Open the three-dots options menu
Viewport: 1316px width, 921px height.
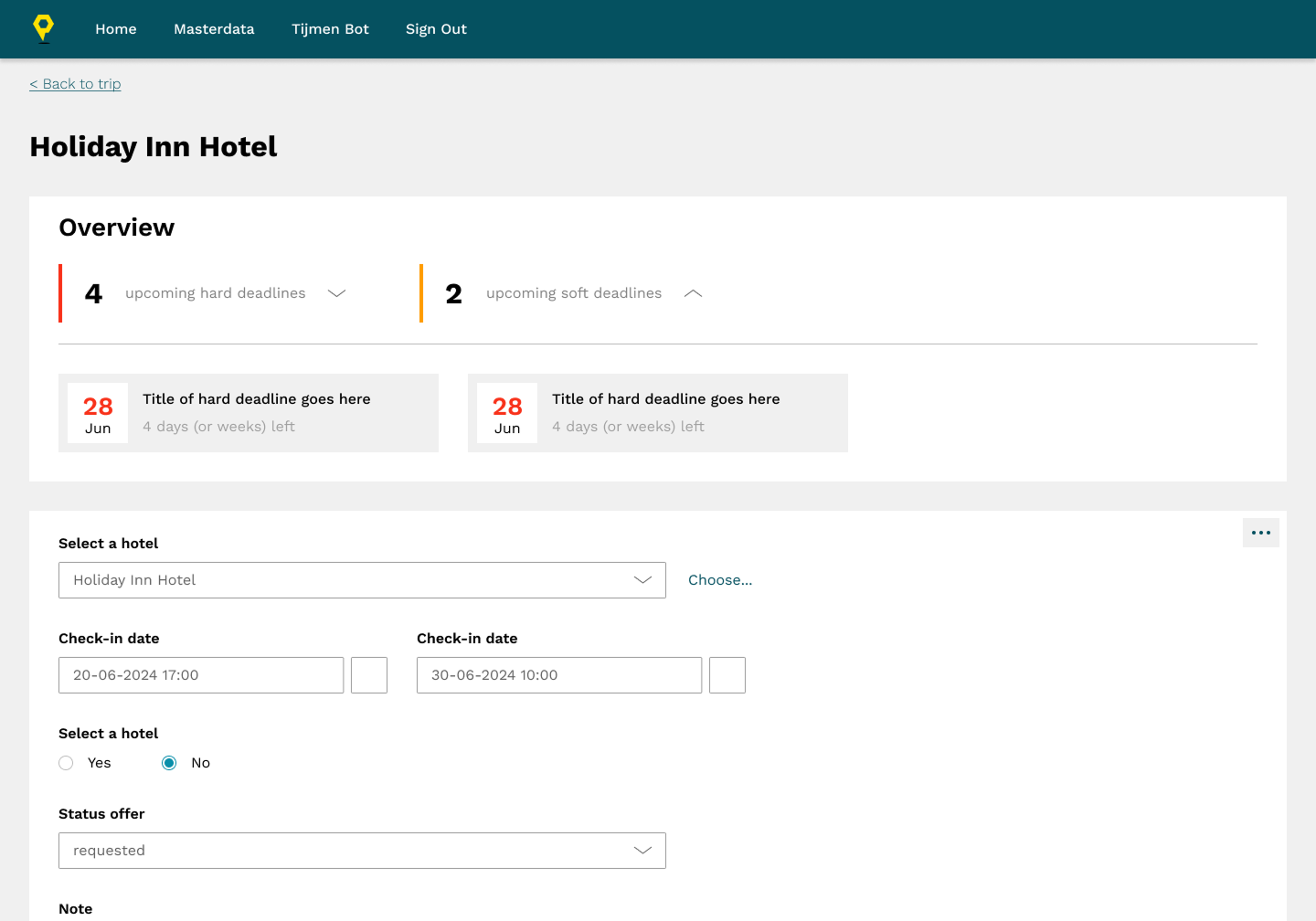click(x=1261, y=533)
